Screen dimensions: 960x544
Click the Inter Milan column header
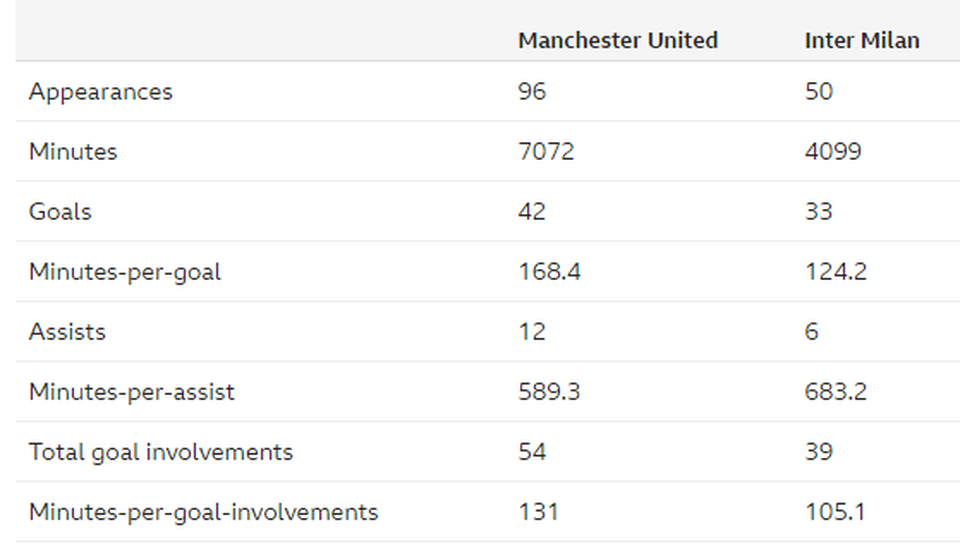point(862,40)
